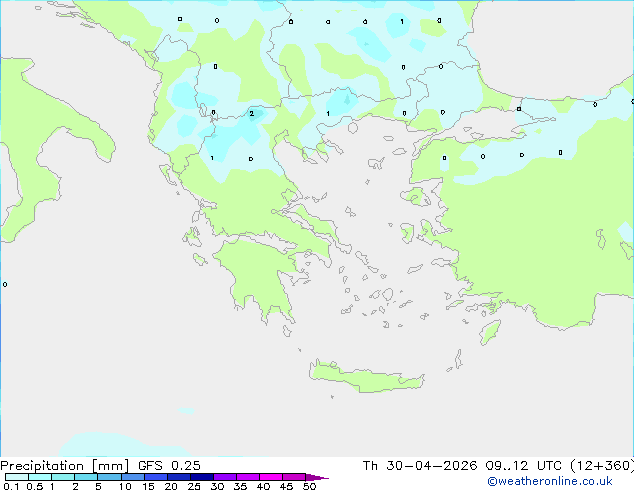This screenshot has width=634, height=490.
Task: Choose the 2–5 mm legend color swatch
Action: tap(86, 477)
